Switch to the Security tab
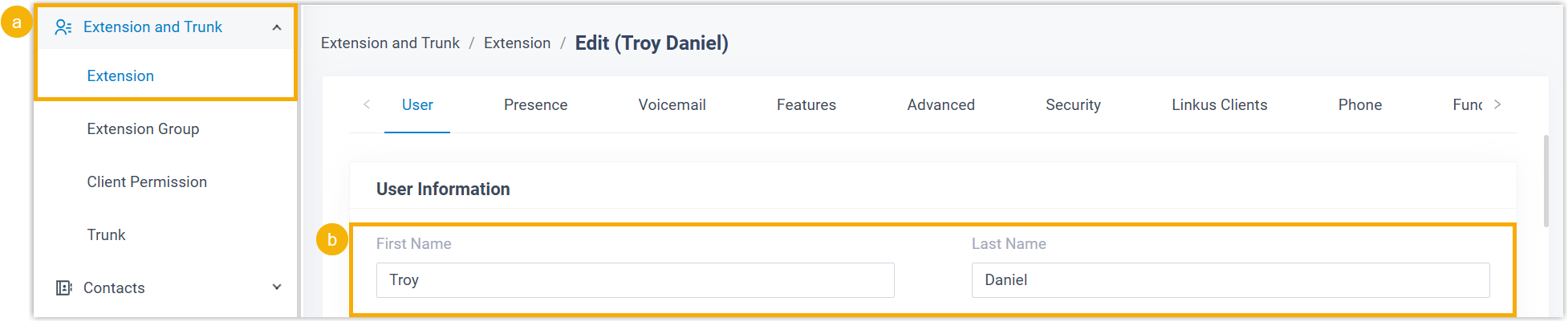1568x322 pixels. point(1073,105)
